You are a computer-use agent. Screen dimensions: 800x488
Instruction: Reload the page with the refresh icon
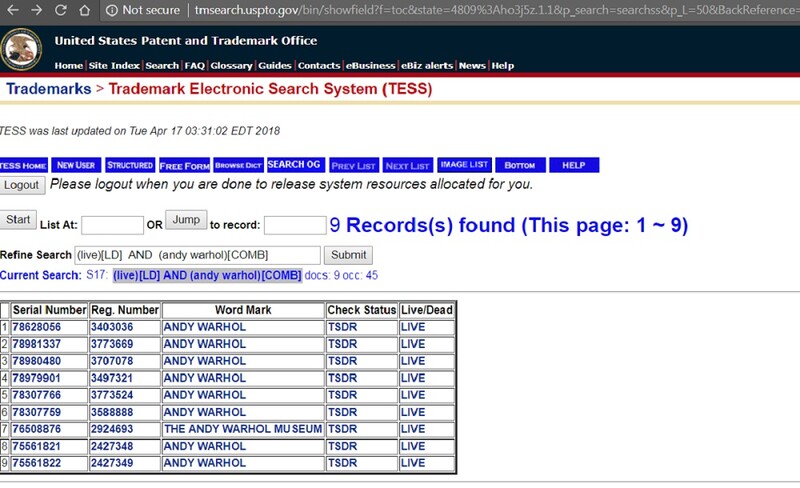61,10
